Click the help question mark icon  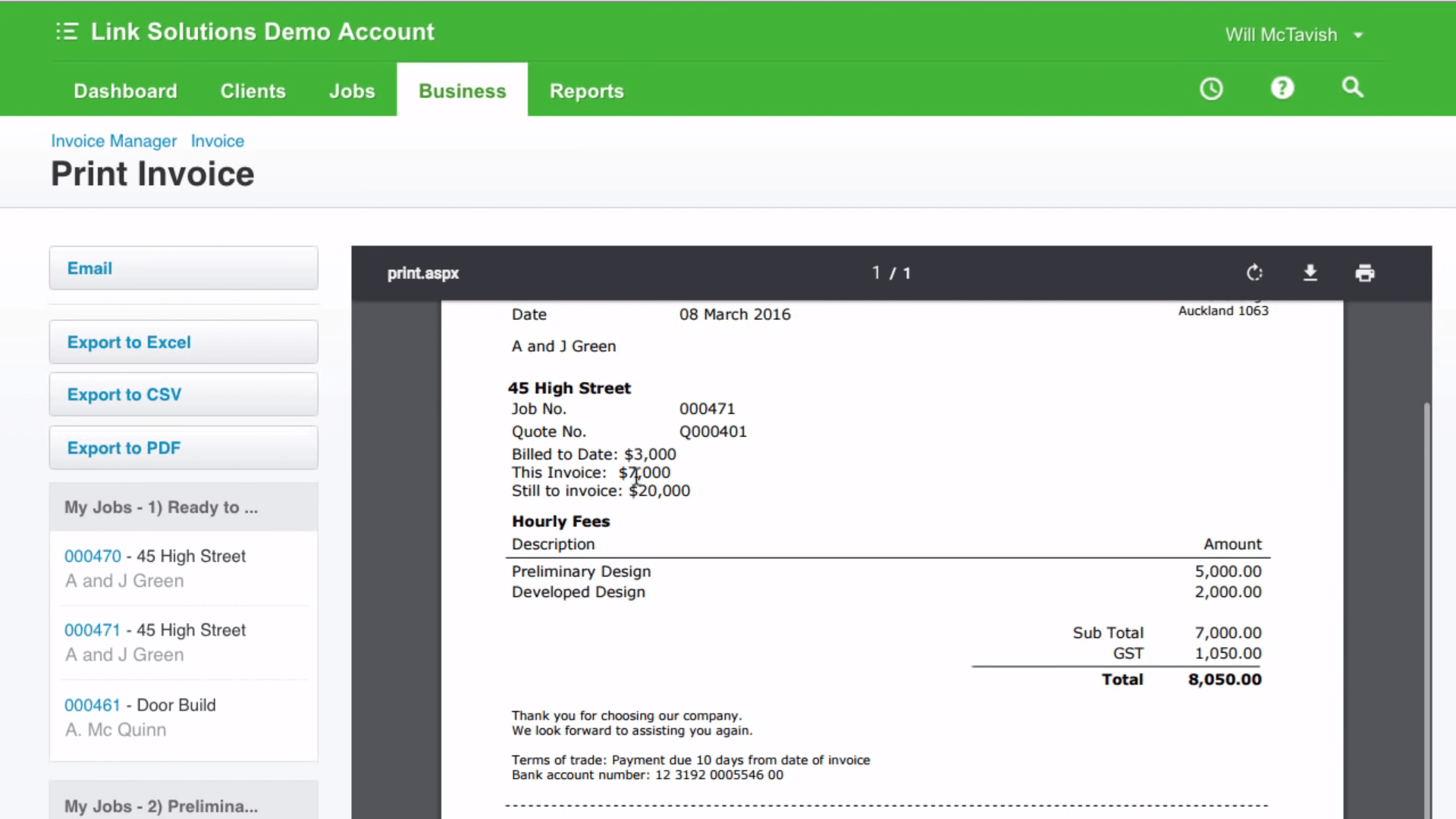[1282, 89]
